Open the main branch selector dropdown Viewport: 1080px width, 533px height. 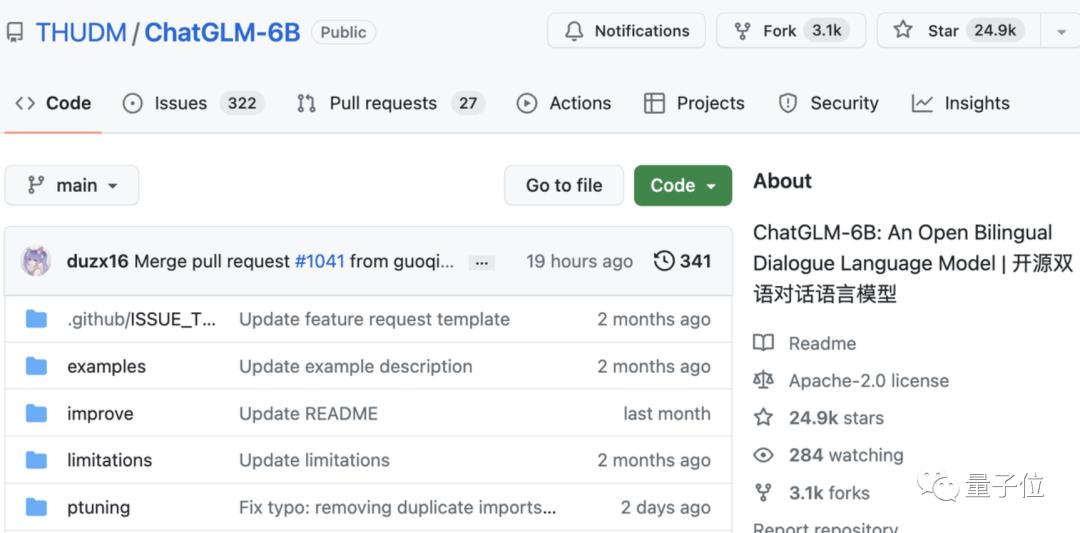tap(72, 185)
